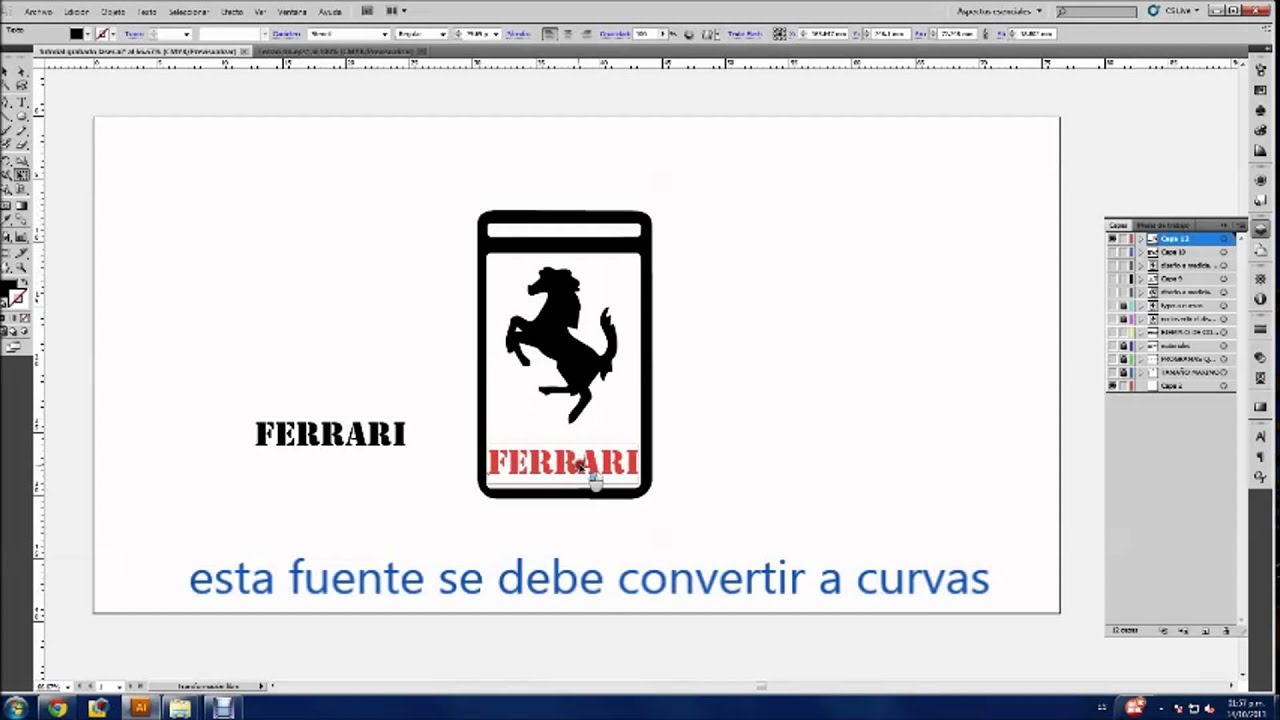
Task: Select the Hand tool
Action: 7,266
